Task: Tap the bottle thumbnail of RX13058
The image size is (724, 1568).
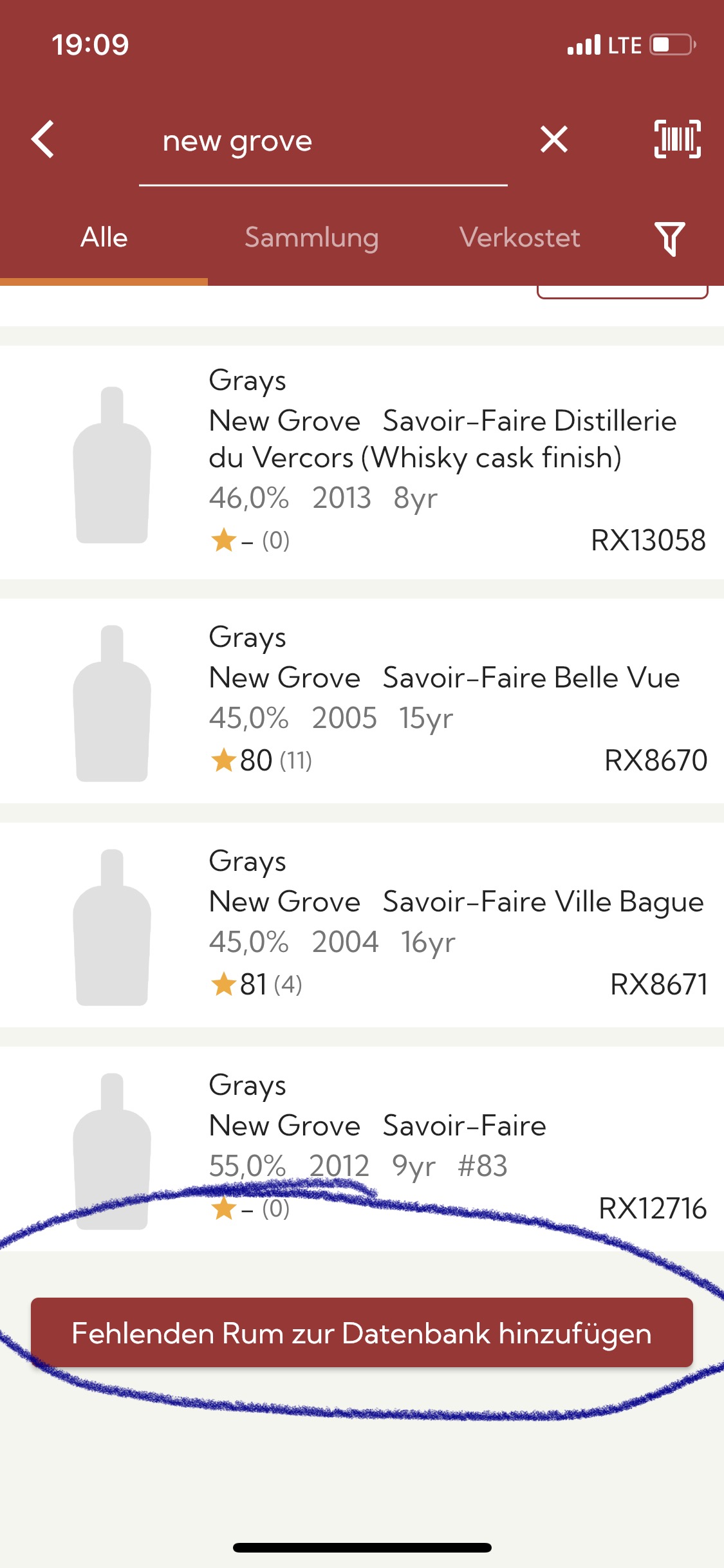Action: pyautogui.click(x=112, y=465)
